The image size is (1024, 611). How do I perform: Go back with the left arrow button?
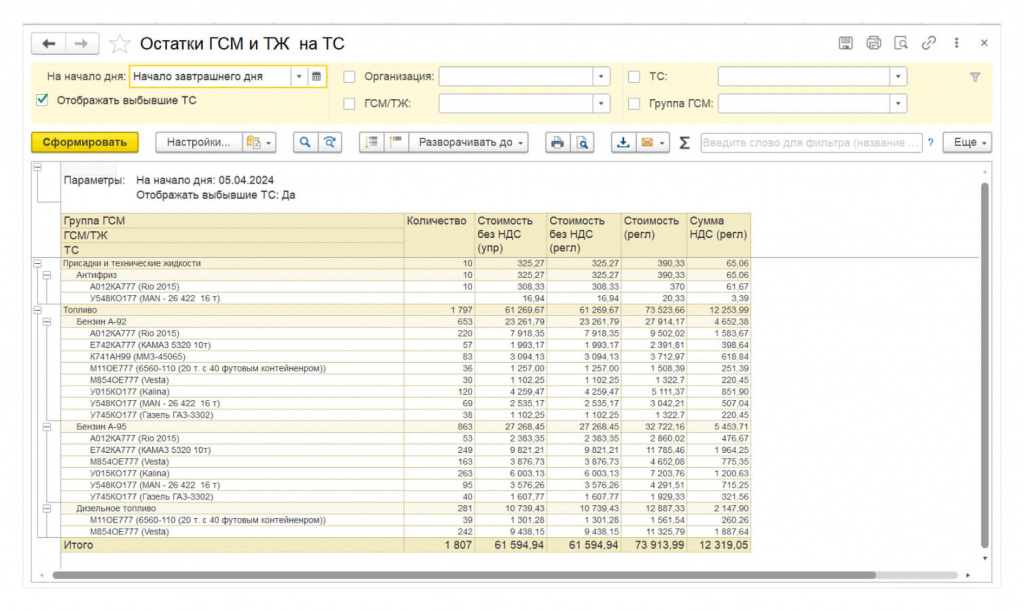(48, 44)
